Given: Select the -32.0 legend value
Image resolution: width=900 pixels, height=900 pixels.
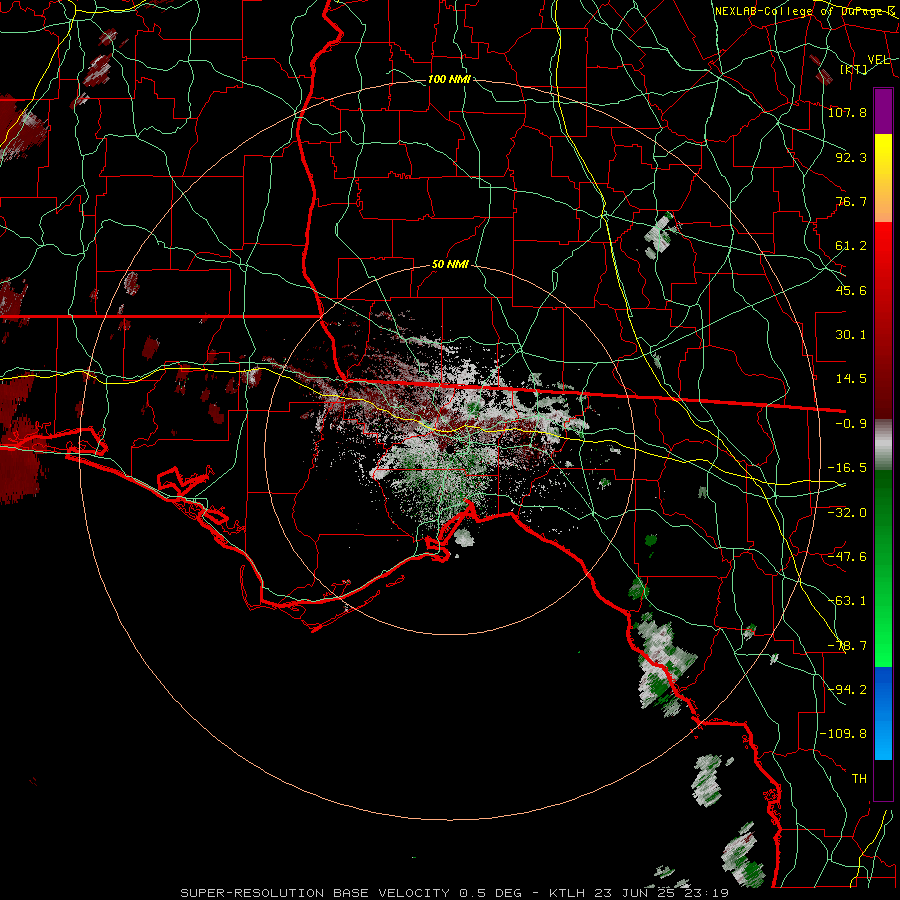Looking at the screenshot, I should 847,512.
